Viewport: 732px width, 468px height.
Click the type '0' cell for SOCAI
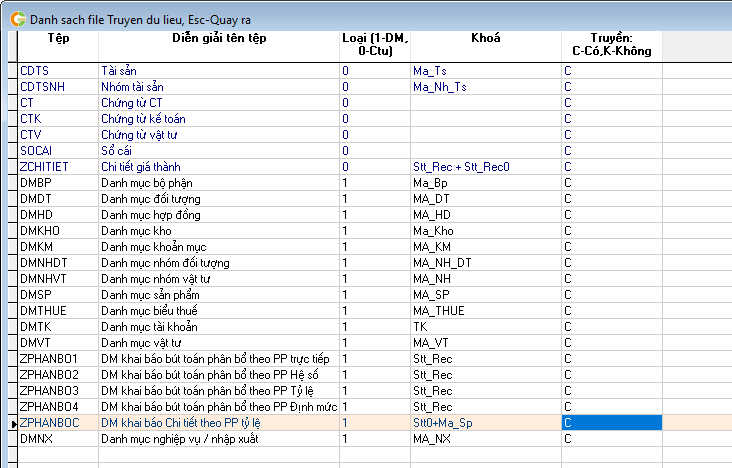coord(375,150)
